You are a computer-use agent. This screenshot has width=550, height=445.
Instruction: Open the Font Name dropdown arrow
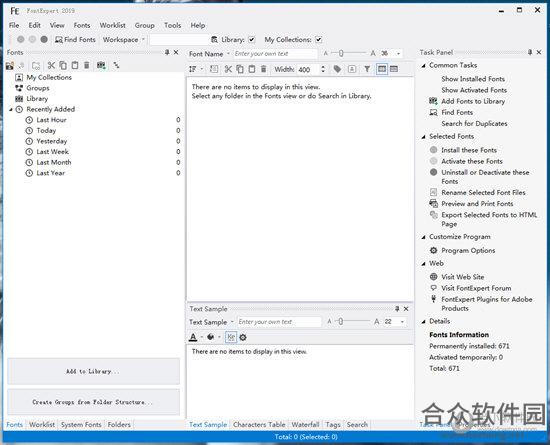point(228,54)
